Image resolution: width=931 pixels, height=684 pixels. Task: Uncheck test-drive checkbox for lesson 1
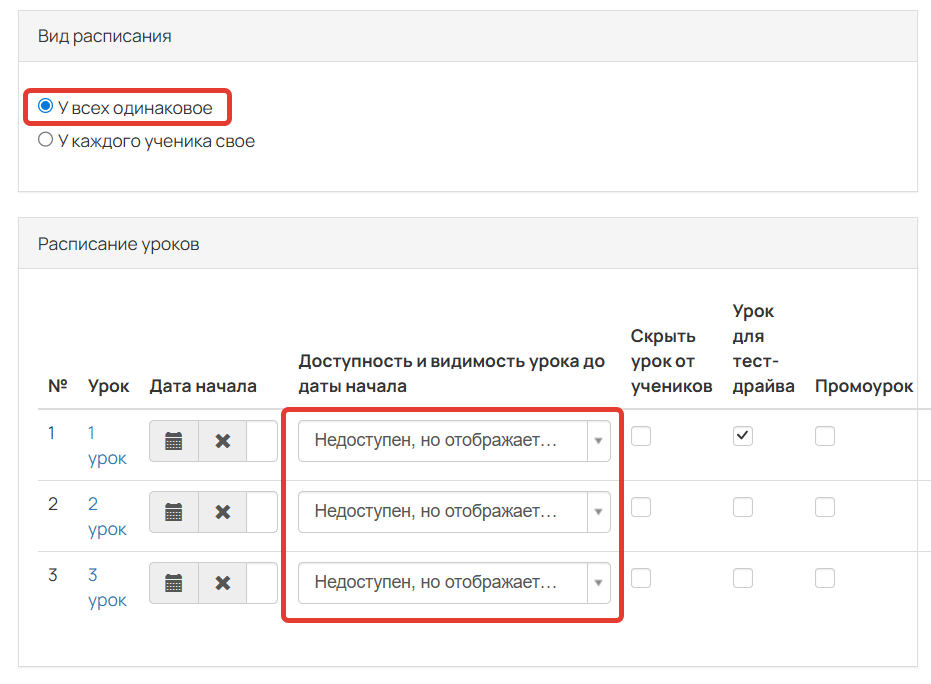[742, 436]
